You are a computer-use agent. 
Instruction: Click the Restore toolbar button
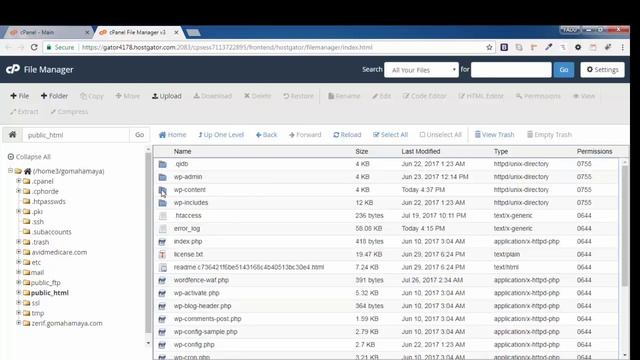[298, 96]
